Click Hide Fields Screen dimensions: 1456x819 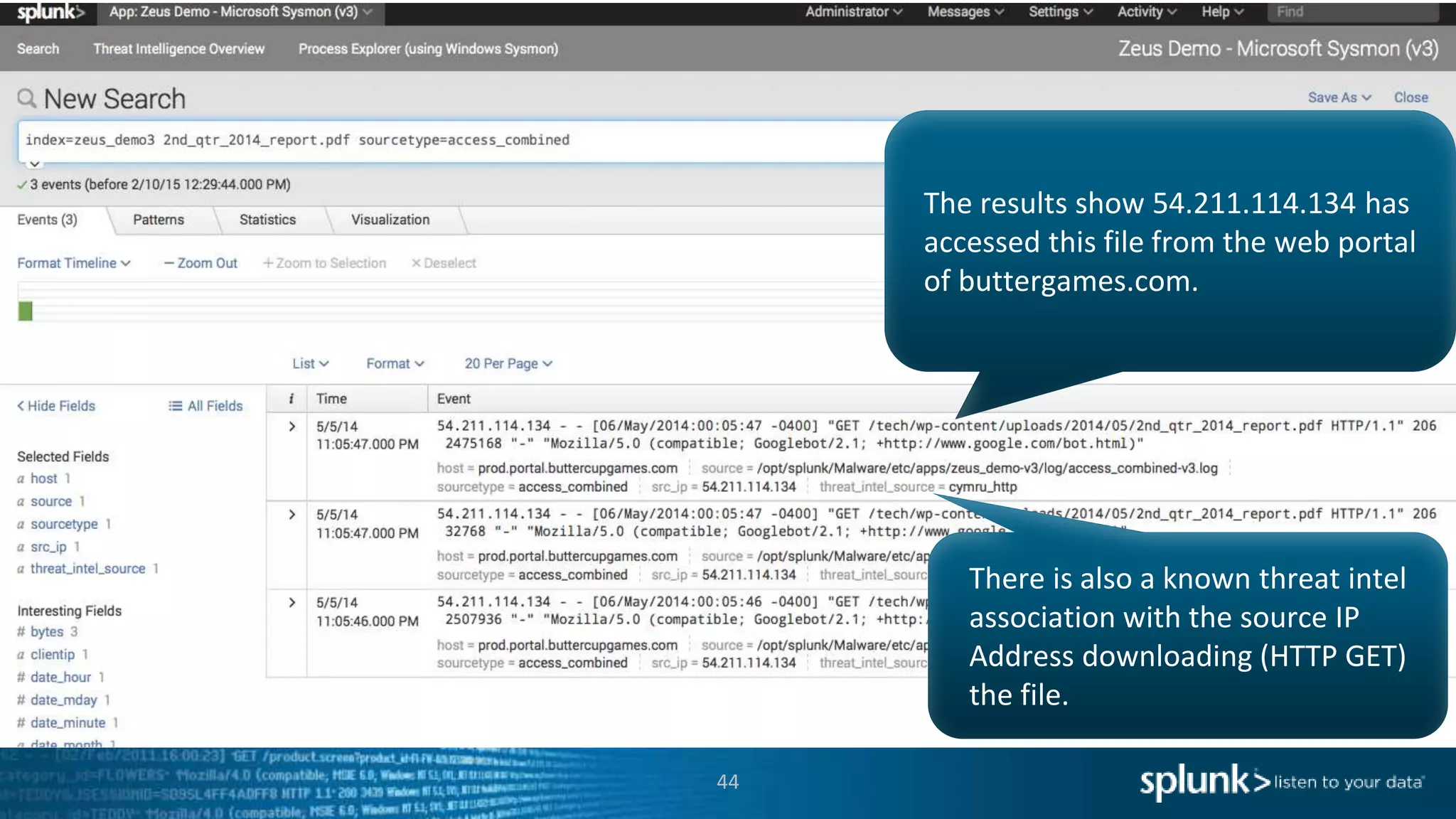56,406
